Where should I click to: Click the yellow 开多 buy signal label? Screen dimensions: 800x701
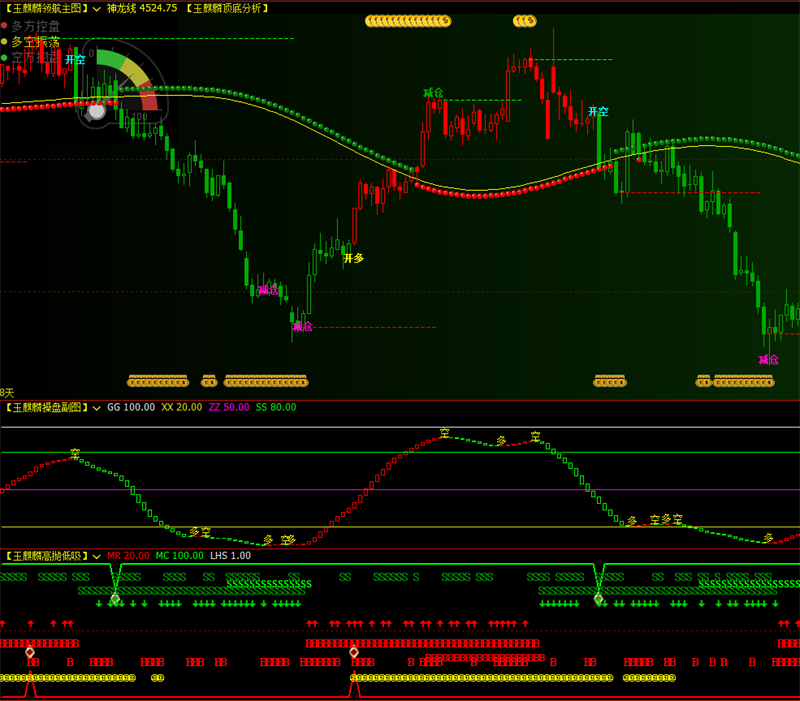click(353, 258)
